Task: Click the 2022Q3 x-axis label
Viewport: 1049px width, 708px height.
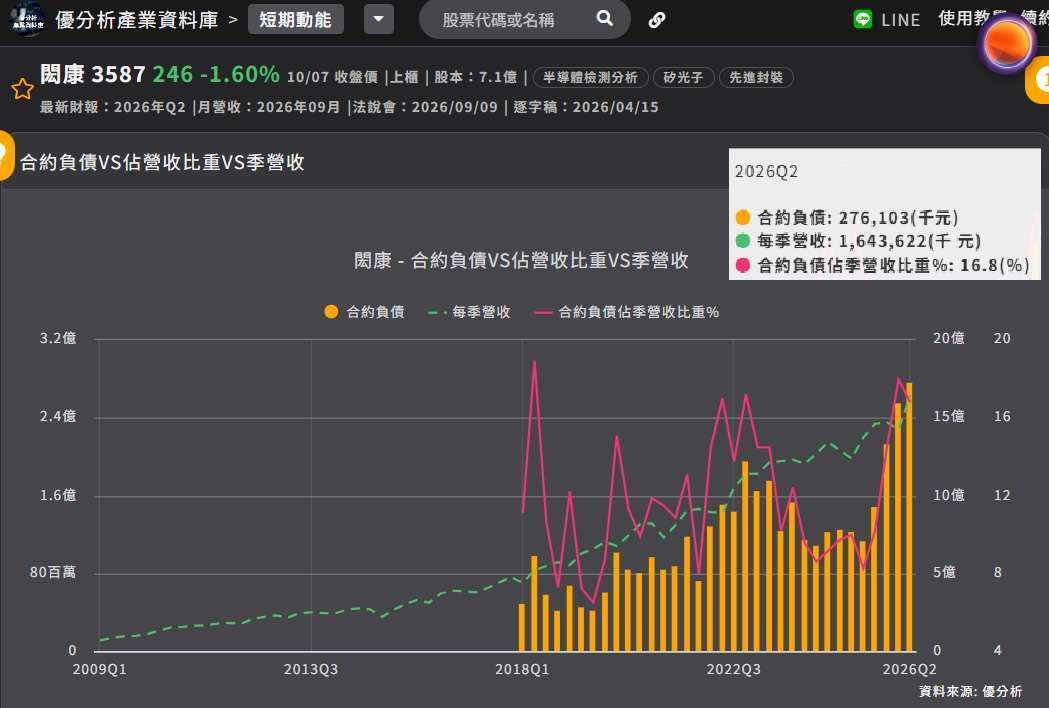Action: 733,669
